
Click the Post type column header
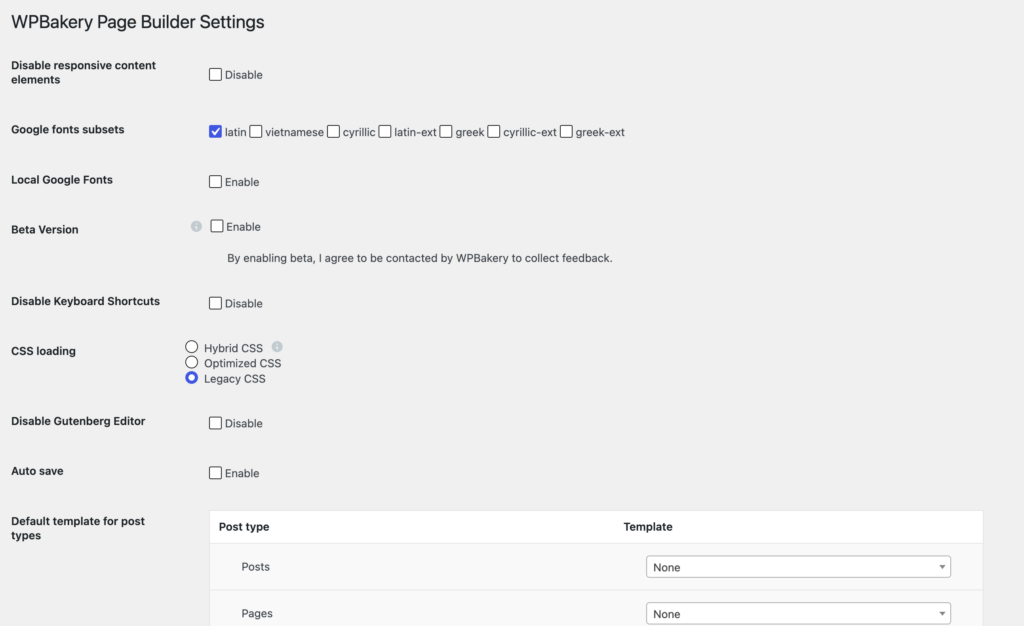(x=244, y=527)
